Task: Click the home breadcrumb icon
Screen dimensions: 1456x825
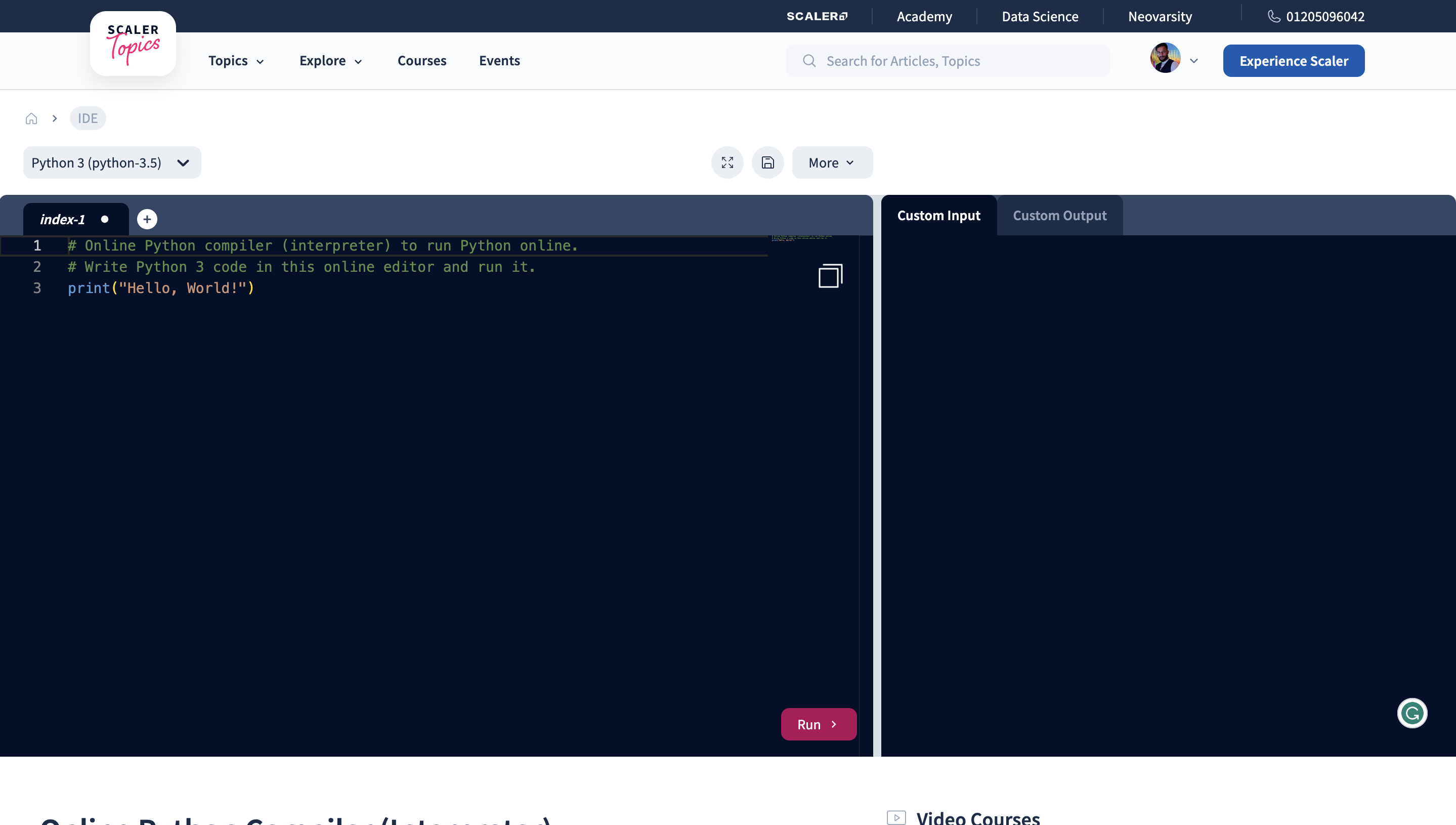Action: (x=31, y=118)
